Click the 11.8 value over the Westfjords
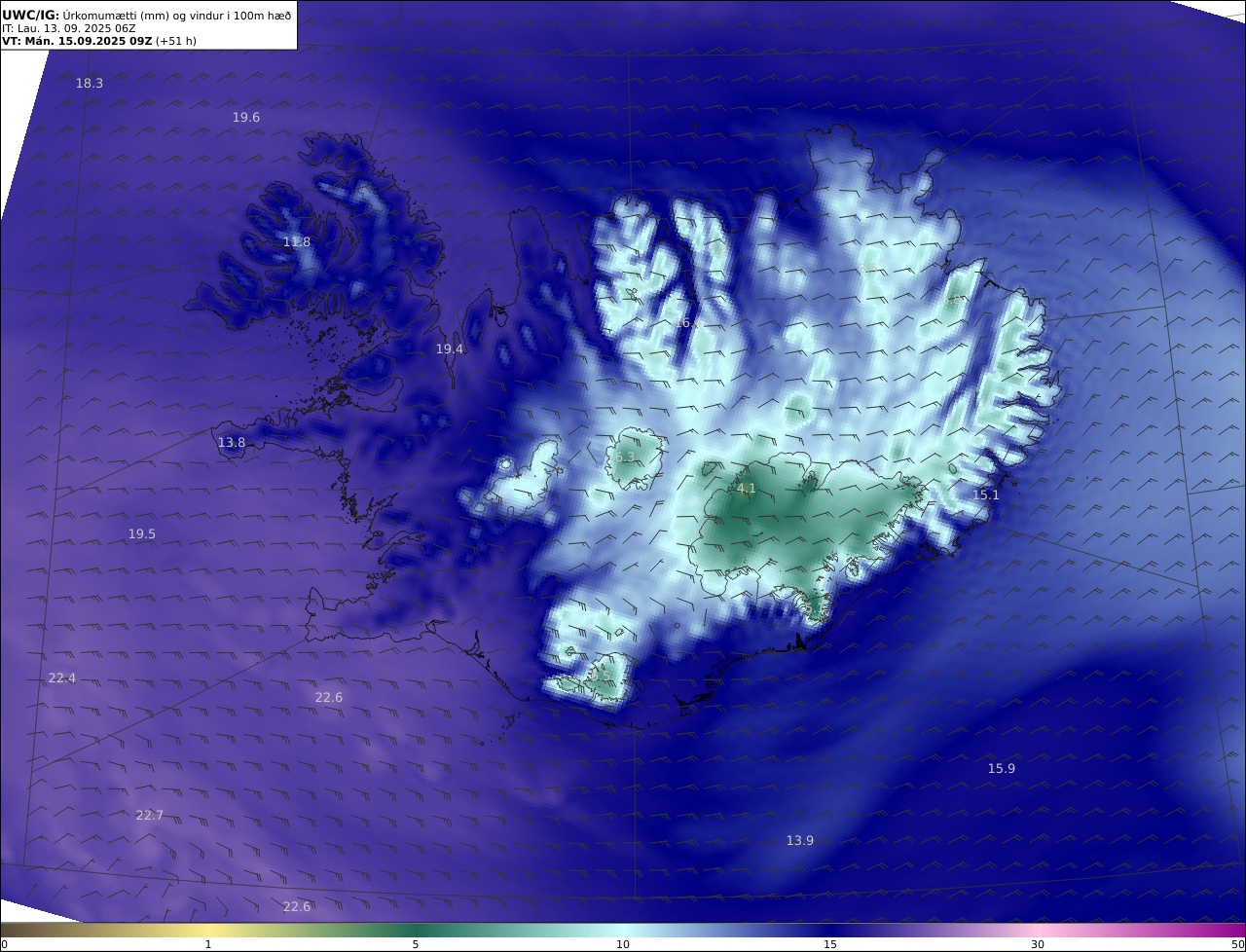Viewport: 1246px width, 952px height. tap(297, 241)
